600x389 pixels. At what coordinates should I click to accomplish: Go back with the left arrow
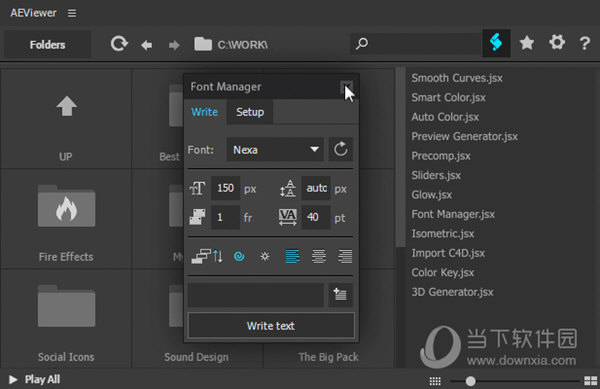146,45
